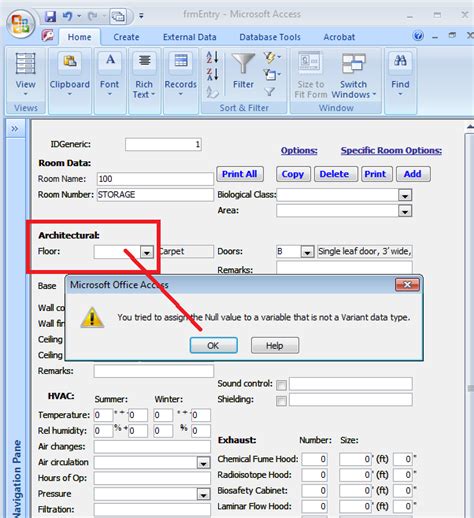Open undo history dropdown arrow

point(79,16)
